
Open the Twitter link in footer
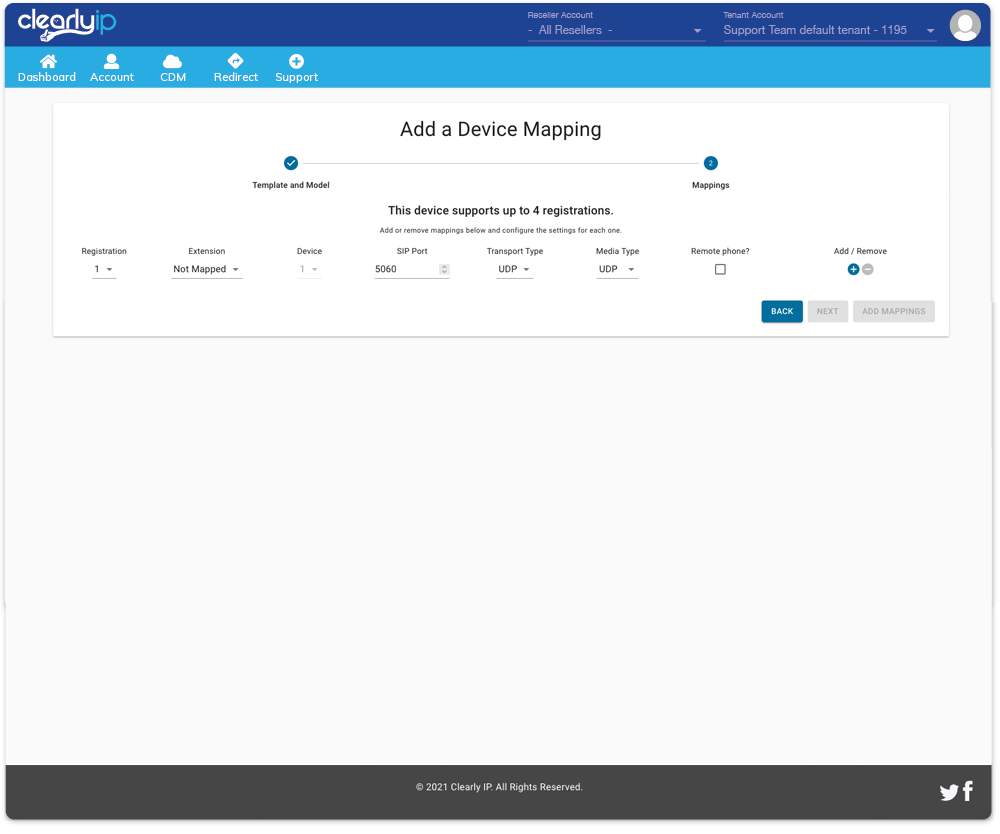coord(949,793)
